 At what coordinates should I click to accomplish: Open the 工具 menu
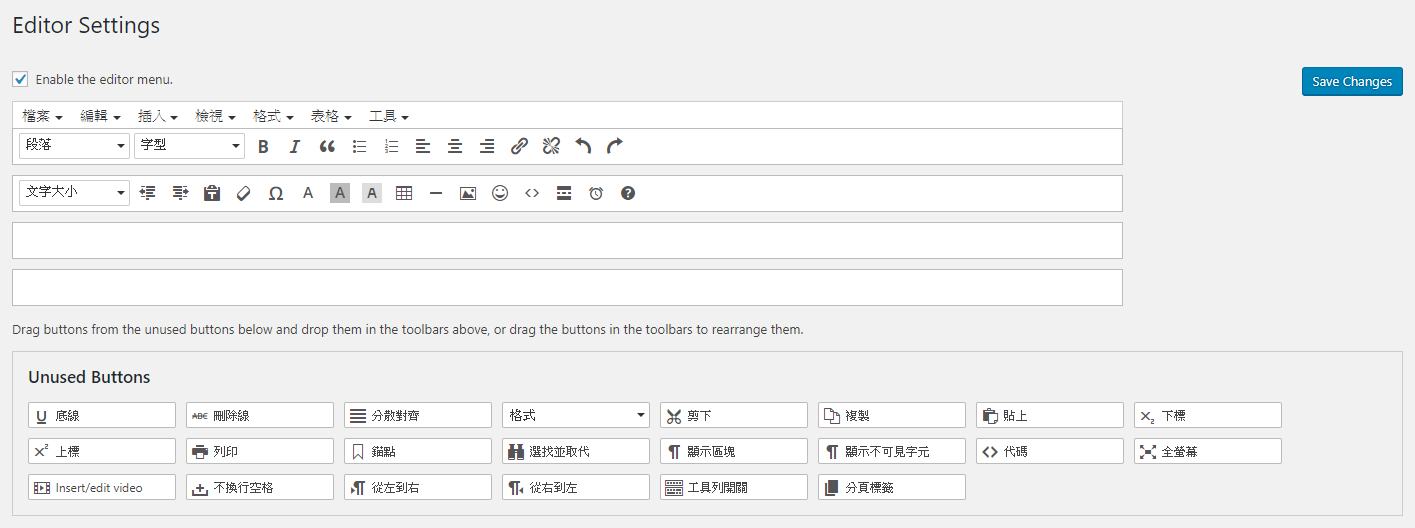click(x=389, y=116)
